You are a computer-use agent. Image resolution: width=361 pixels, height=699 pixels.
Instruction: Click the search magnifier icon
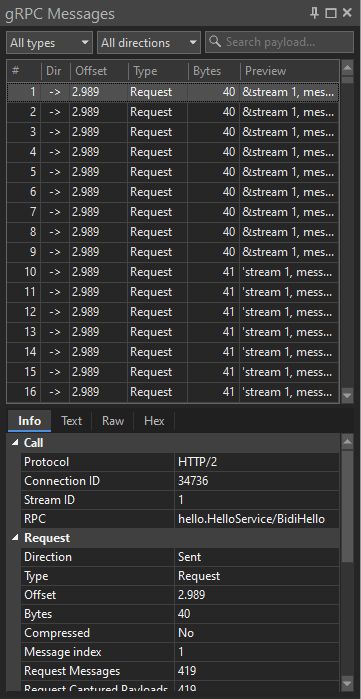pos(215,41)
